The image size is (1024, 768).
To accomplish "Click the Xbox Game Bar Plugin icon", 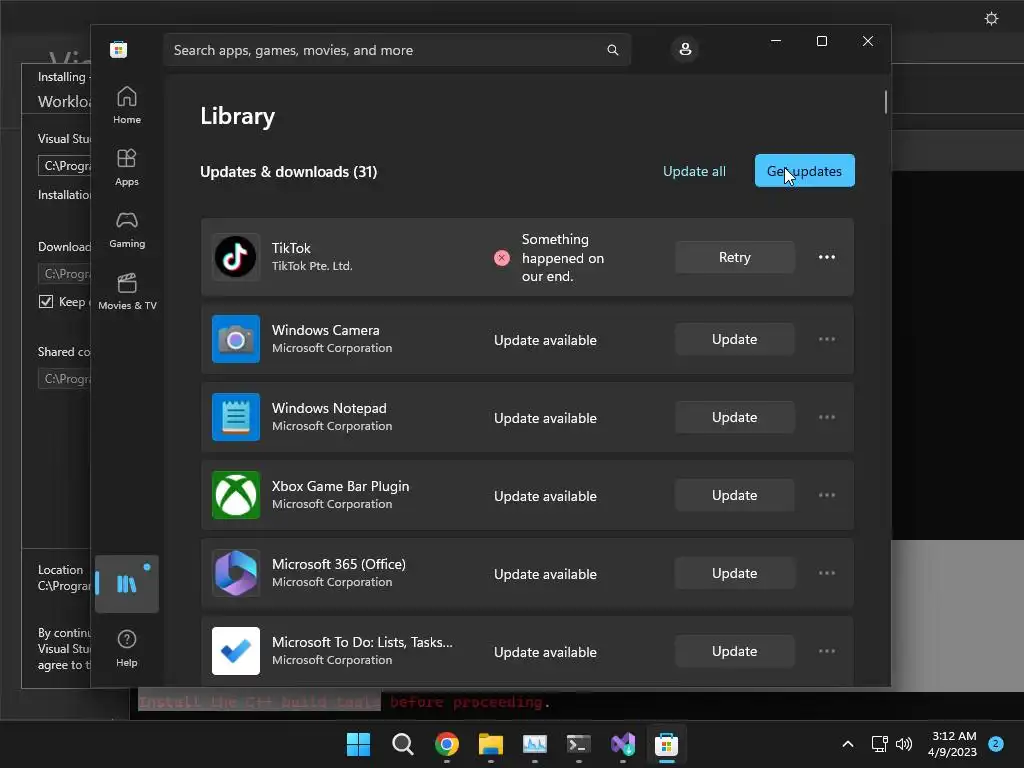I will tap(236, 495).
